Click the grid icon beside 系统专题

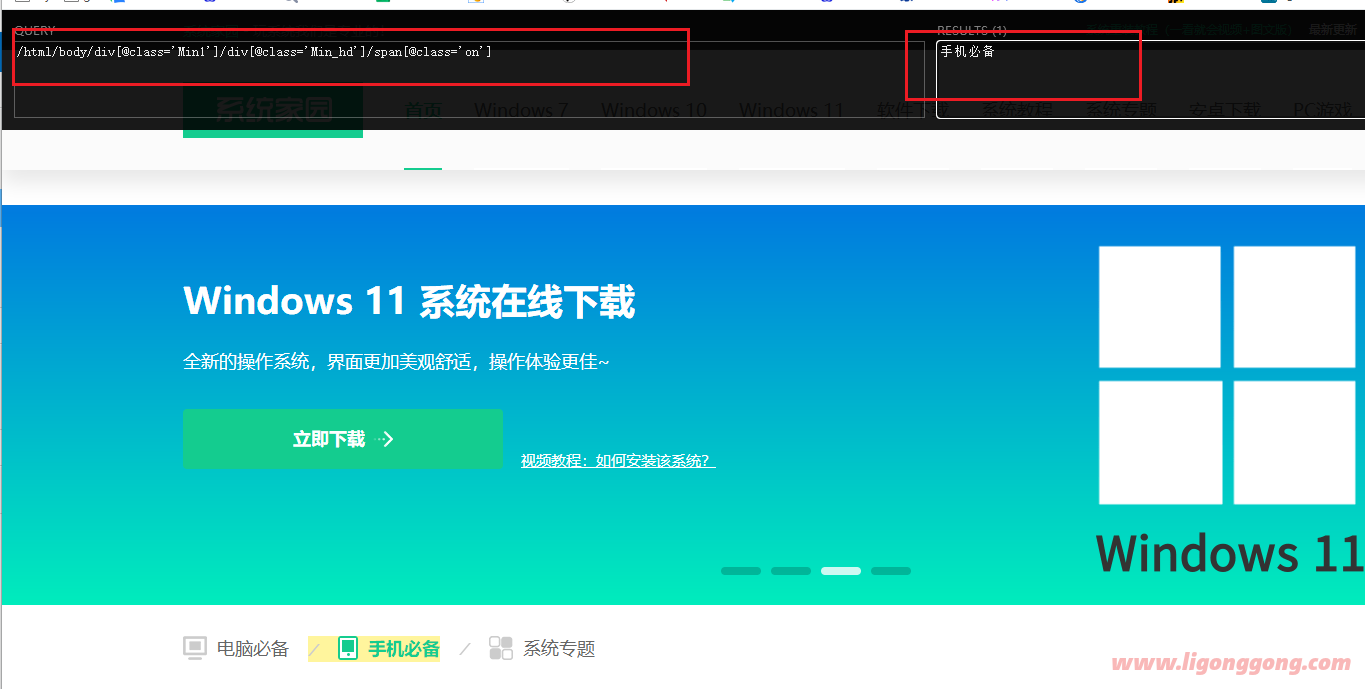(501, 648)
